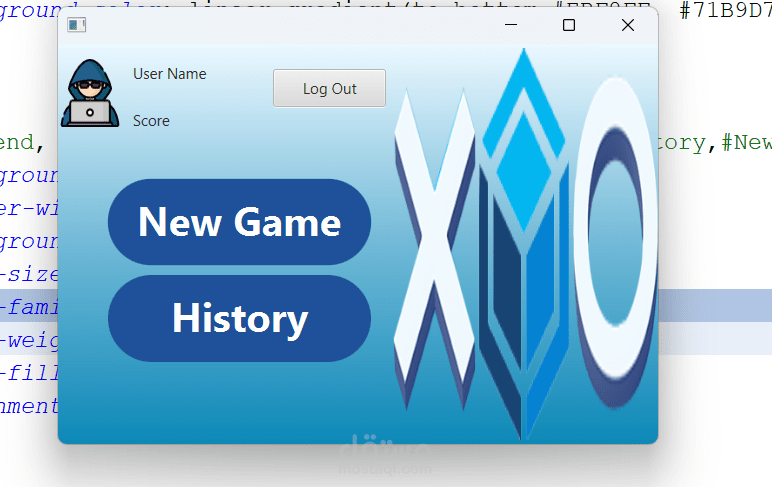The width and height of the screenshot is (772, 487).
Task: Click the large O logo letter
Action: click(615, 241)
